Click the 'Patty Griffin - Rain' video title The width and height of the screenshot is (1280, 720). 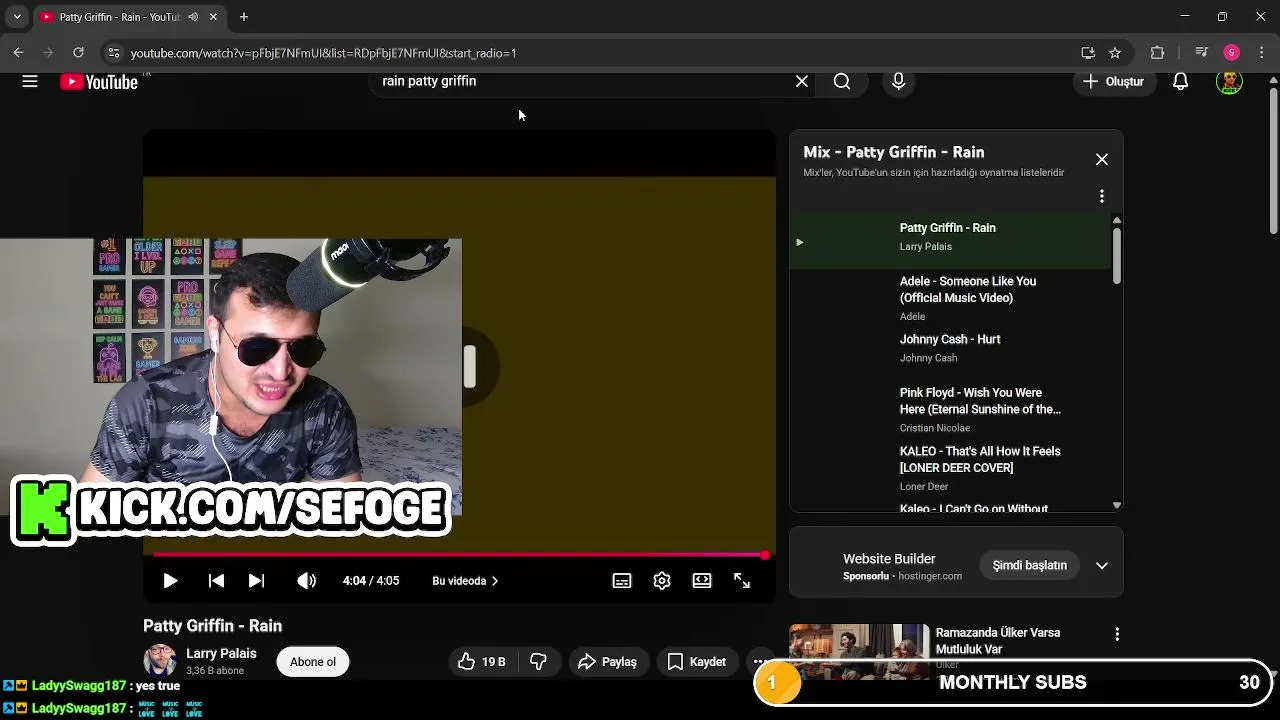[212, 626]
